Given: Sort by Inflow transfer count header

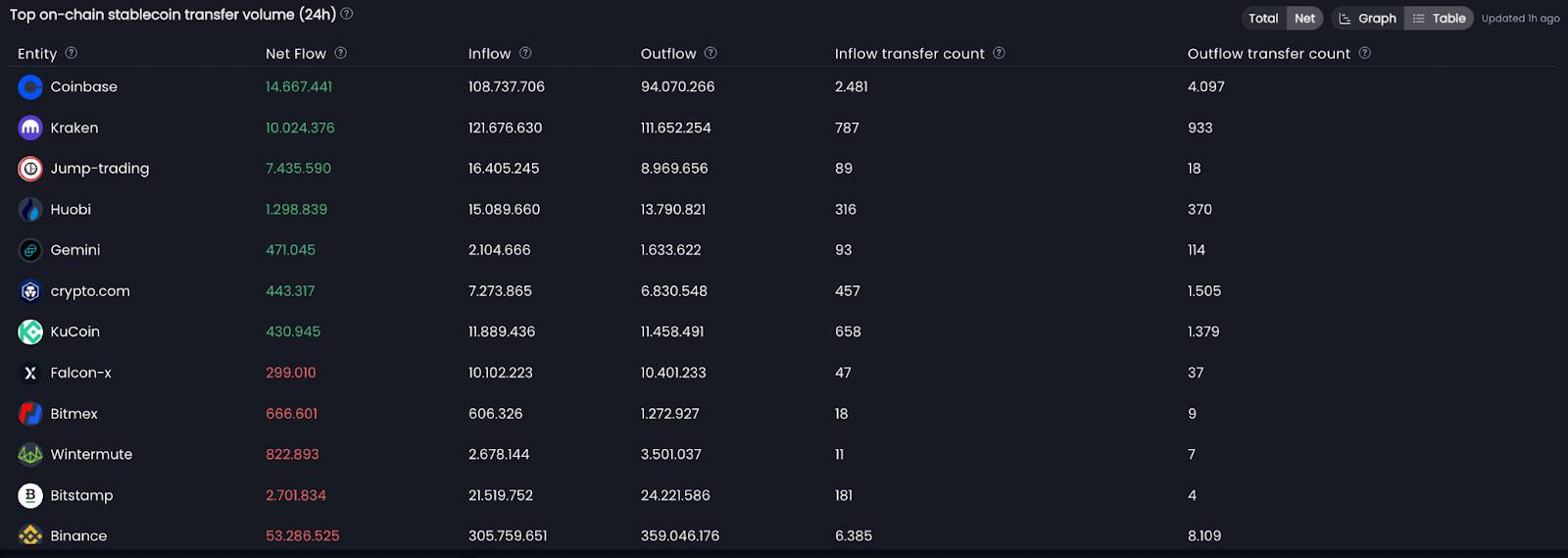Looking at the screenshot, I should 909,54.
